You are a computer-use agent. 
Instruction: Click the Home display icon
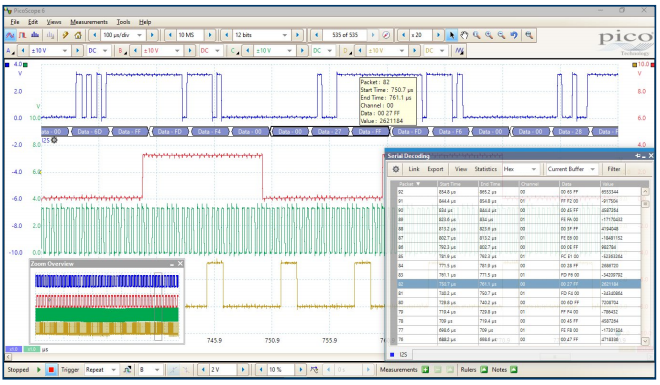pos(78,35)
